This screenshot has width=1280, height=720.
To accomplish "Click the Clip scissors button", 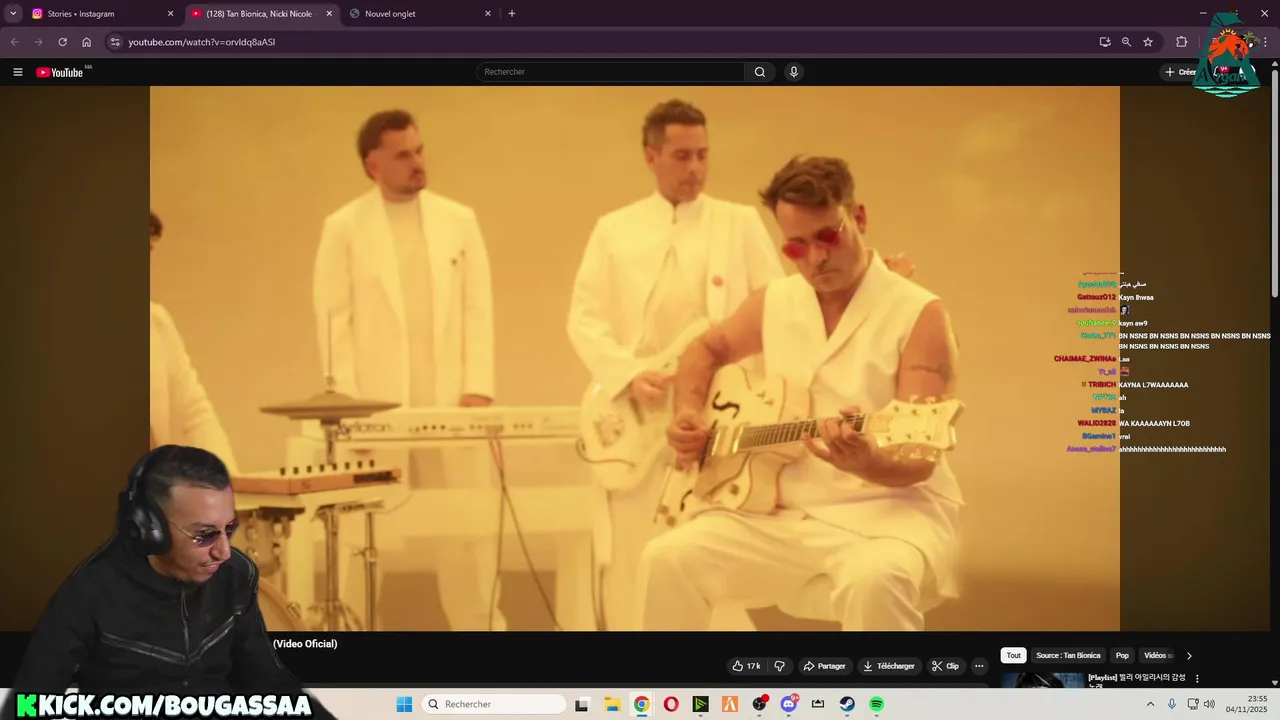I will tap(945, 666).
